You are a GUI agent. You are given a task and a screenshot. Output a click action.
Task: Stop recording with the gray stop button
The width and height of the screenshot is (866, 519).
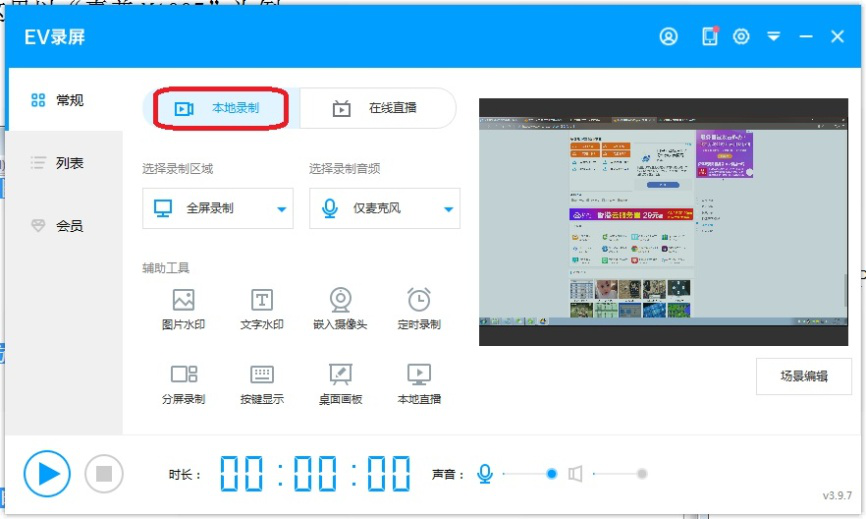tap(104, 474)
